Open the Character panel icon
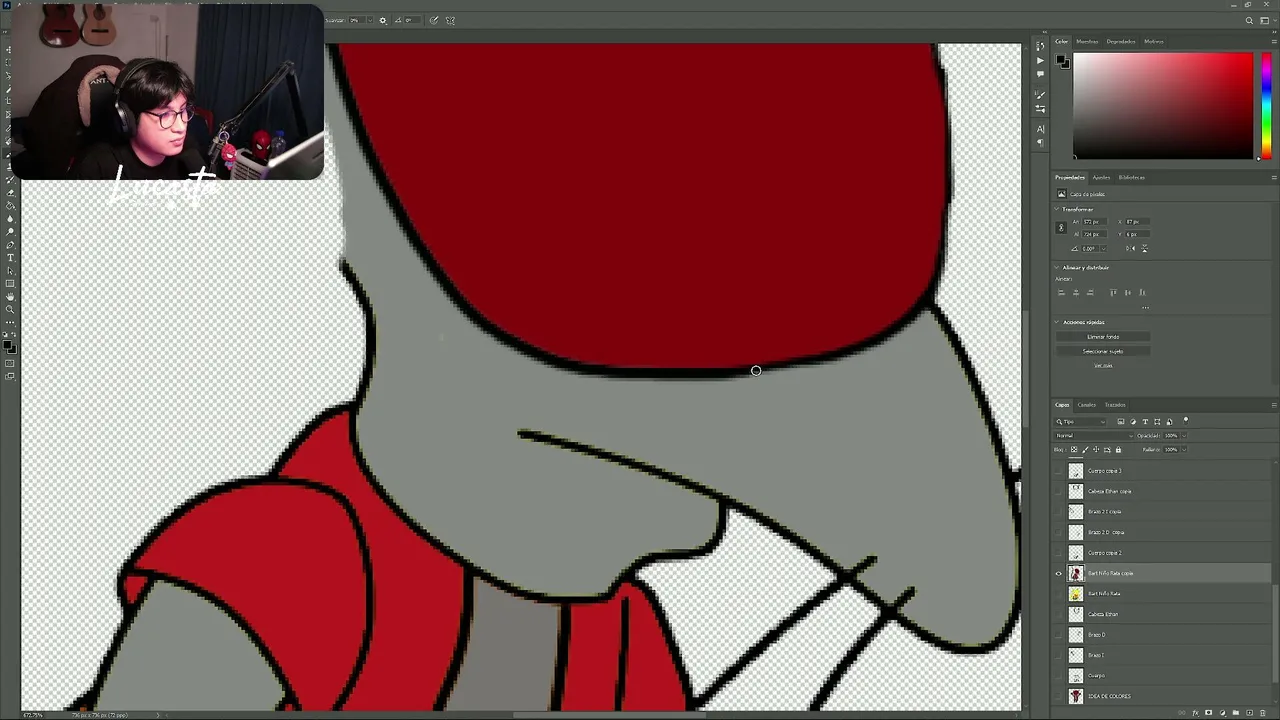The image size is (1280, 720). tap(1041, 129)
